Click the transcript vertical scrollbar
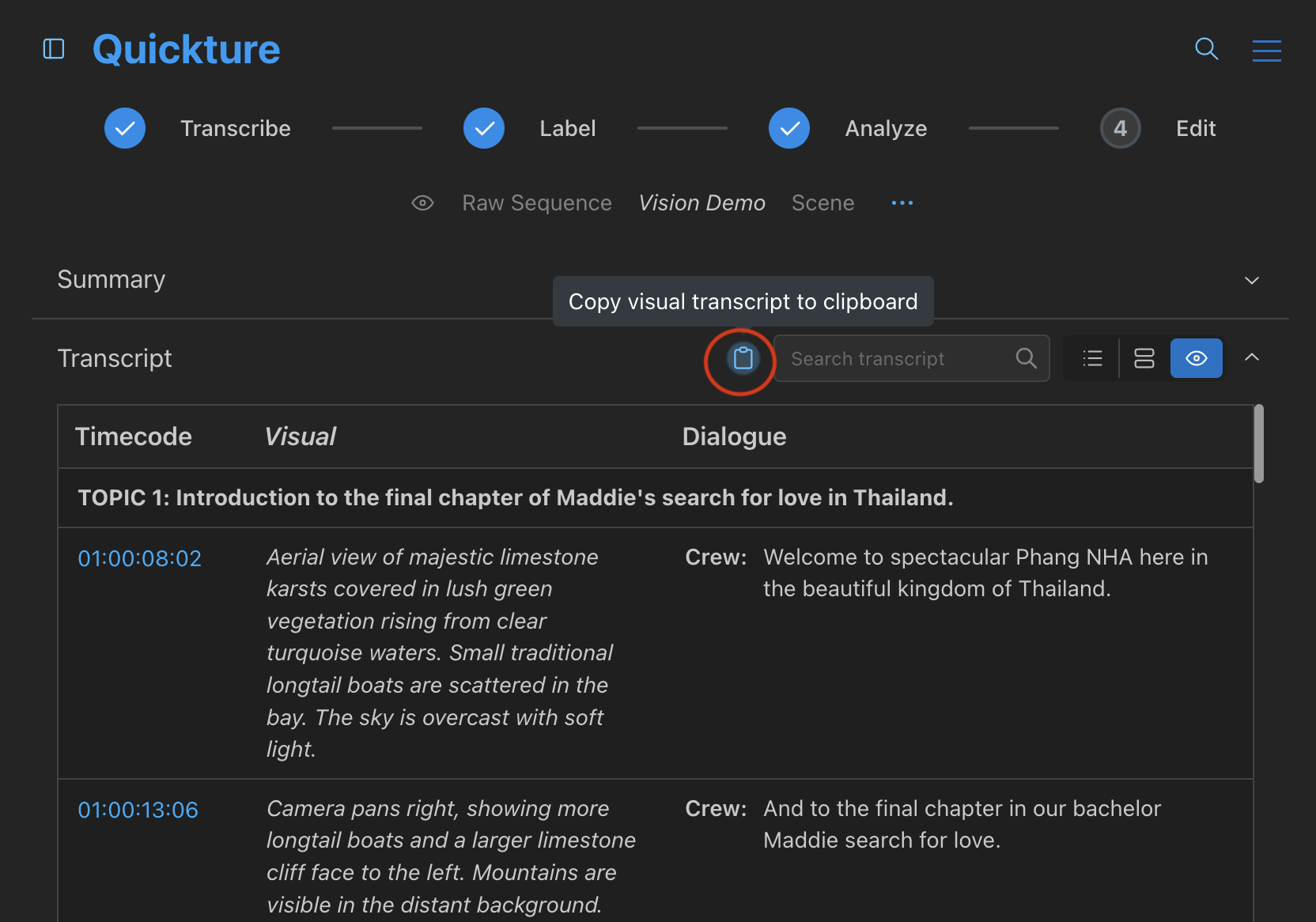 pos(1258,444)
